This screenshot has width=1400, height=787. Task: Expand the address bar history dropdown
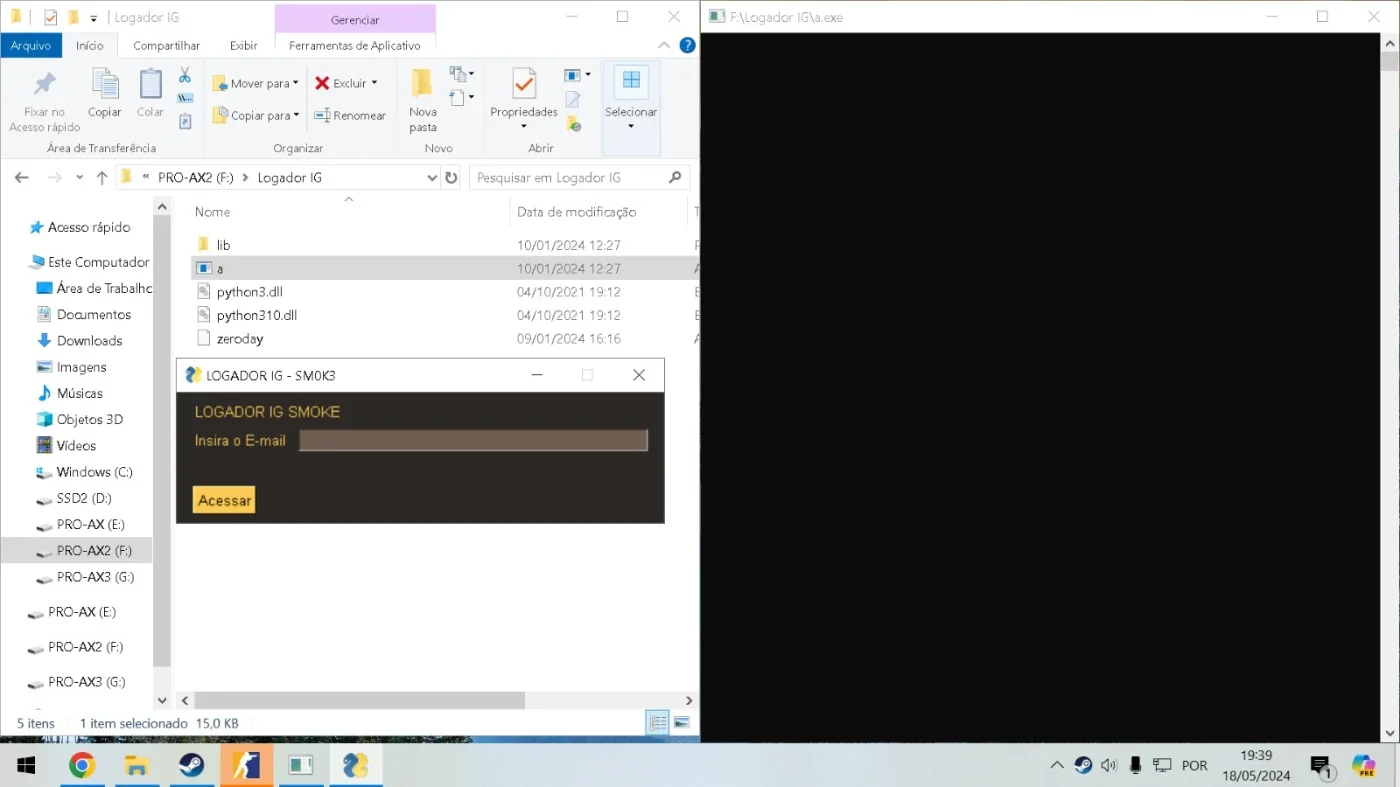click(x=432, y=178)
